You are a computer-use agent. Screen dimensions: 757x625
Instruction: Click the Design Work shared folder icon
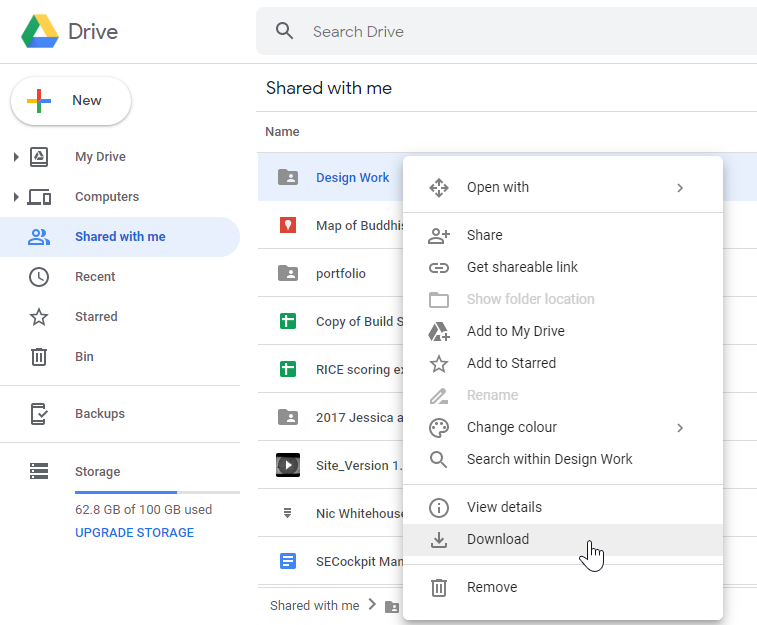click(x=288, y=177)
